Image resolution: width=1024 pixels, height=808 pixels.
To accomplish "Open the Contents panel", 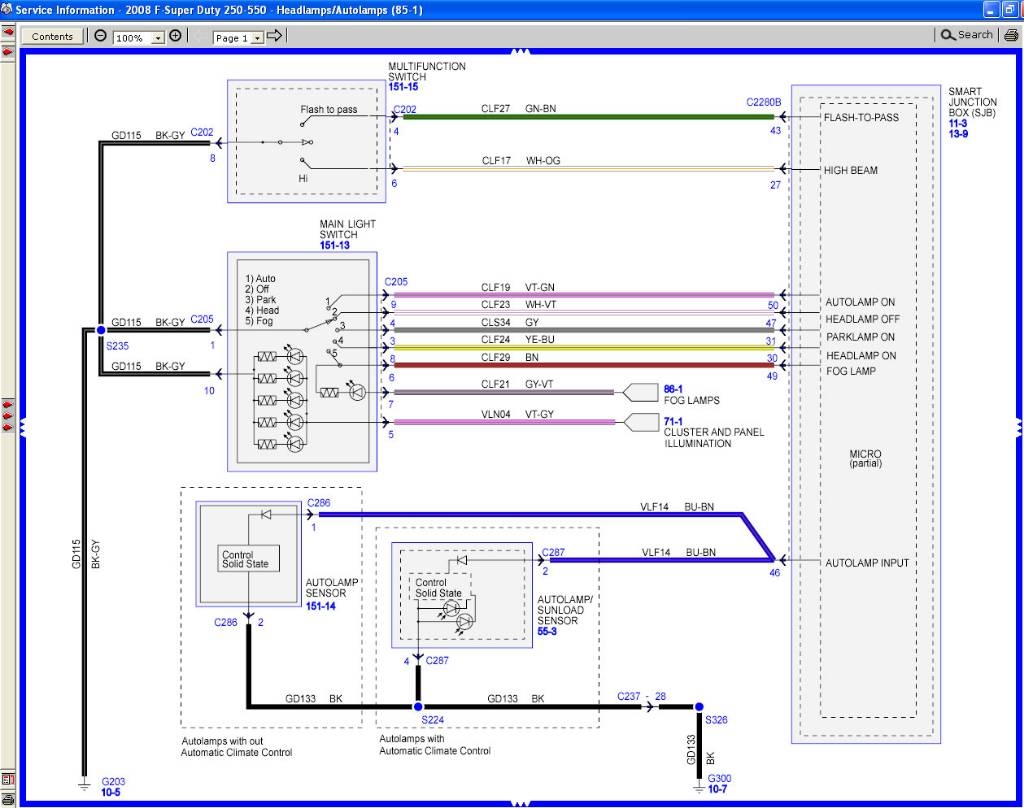I will (x=52, y=36).
